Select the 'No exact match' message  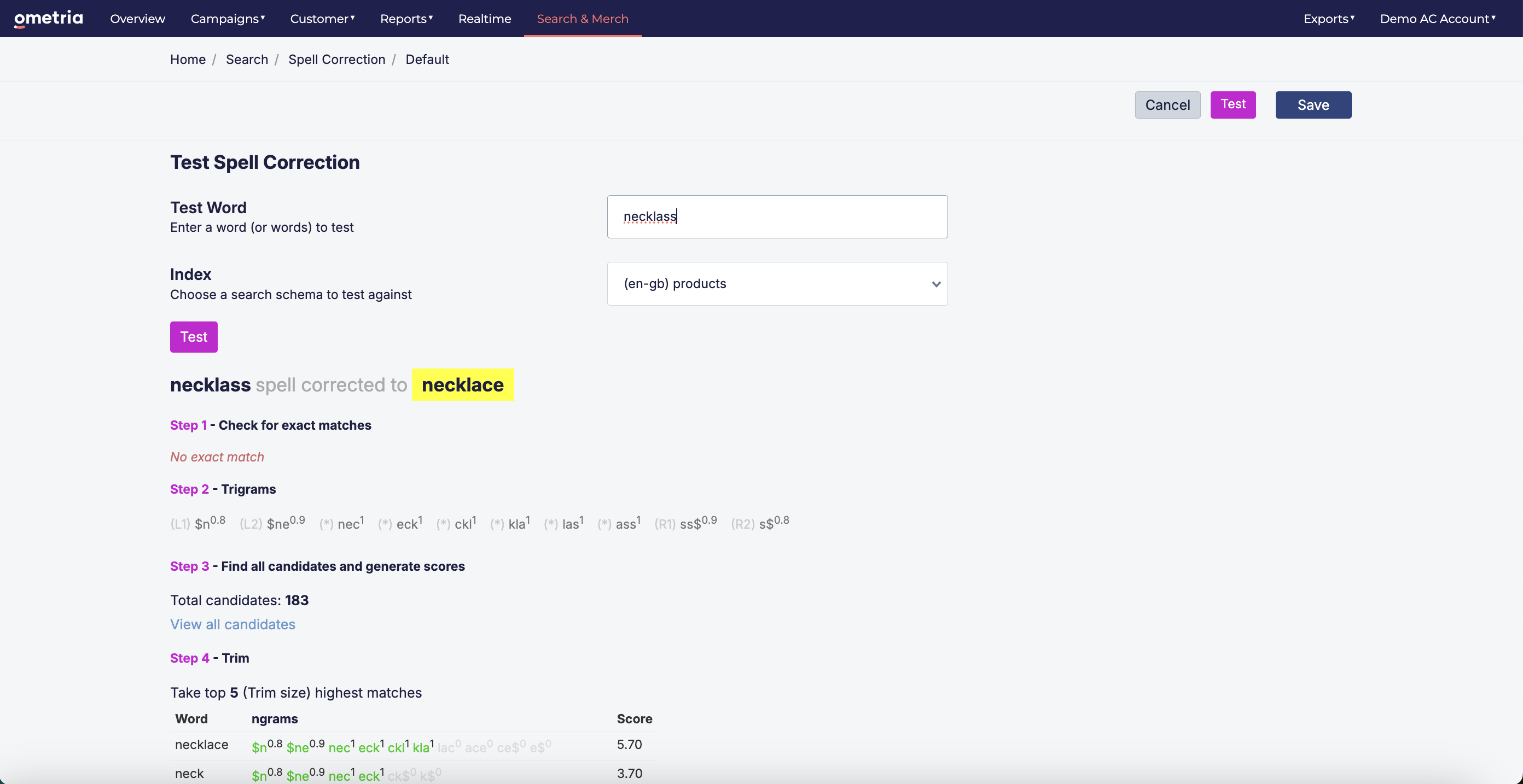pyautogui.click(x=217, y=457)
